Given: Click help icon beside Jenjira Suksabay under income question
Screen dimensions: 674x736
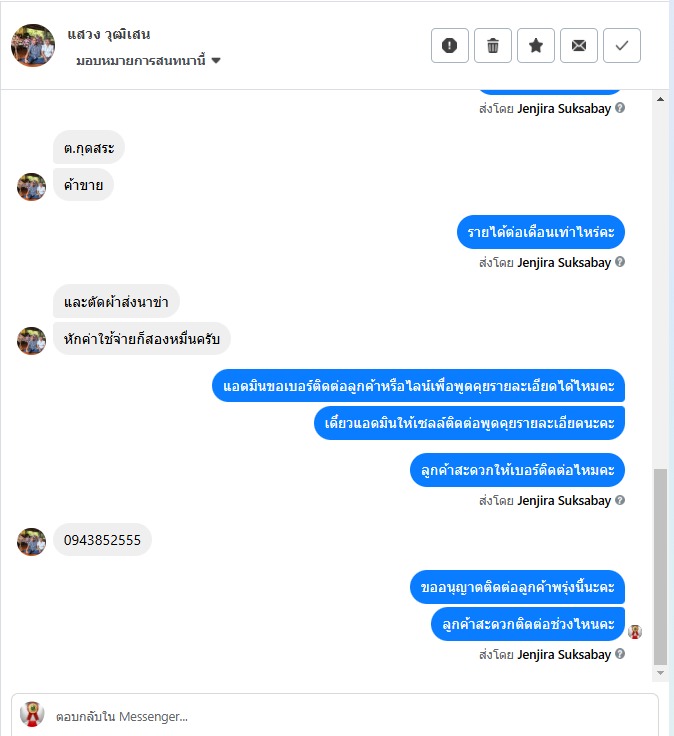Looking at the screenshot, I should click(x=620, y=261).
